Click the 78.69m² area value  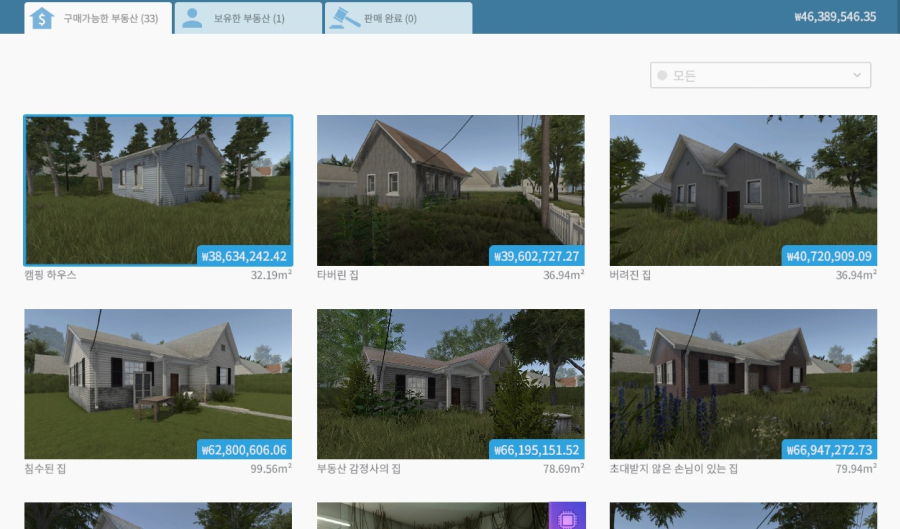564,469
